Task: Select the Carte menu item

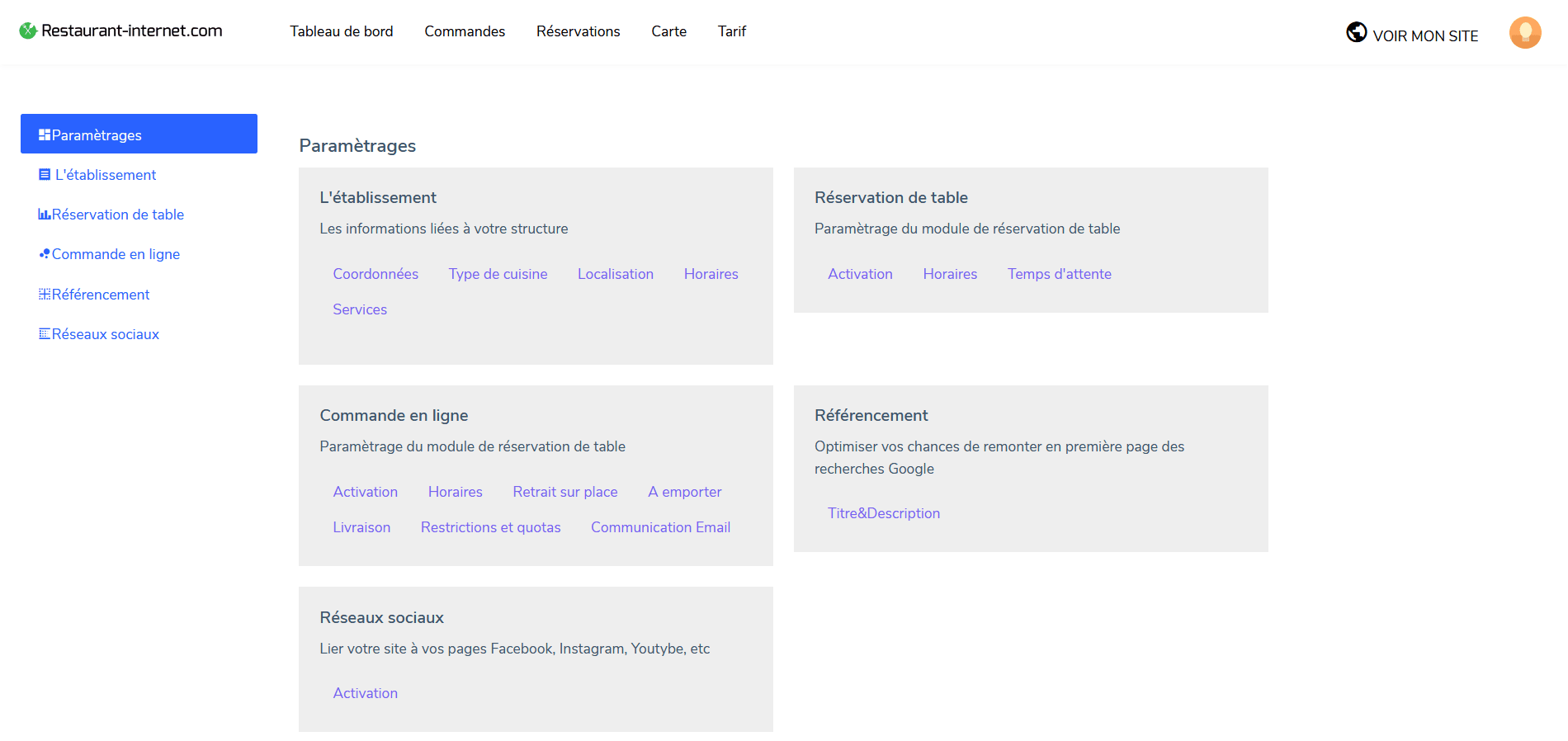Action: [668, 31]
